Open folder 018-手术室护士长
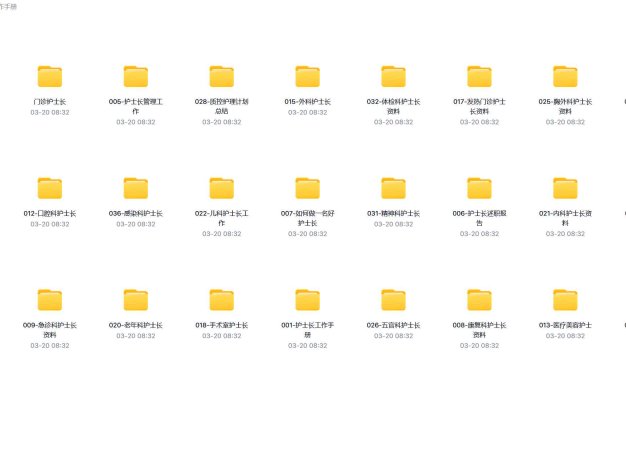 (222, 301)
